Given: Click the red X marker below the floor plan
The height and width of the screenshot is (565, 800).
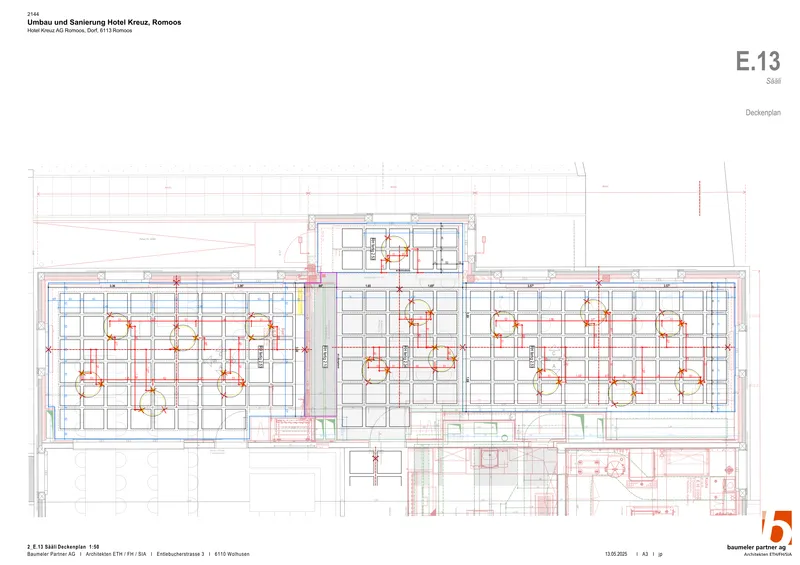Looking at the screenshot, I should [376, 458].
